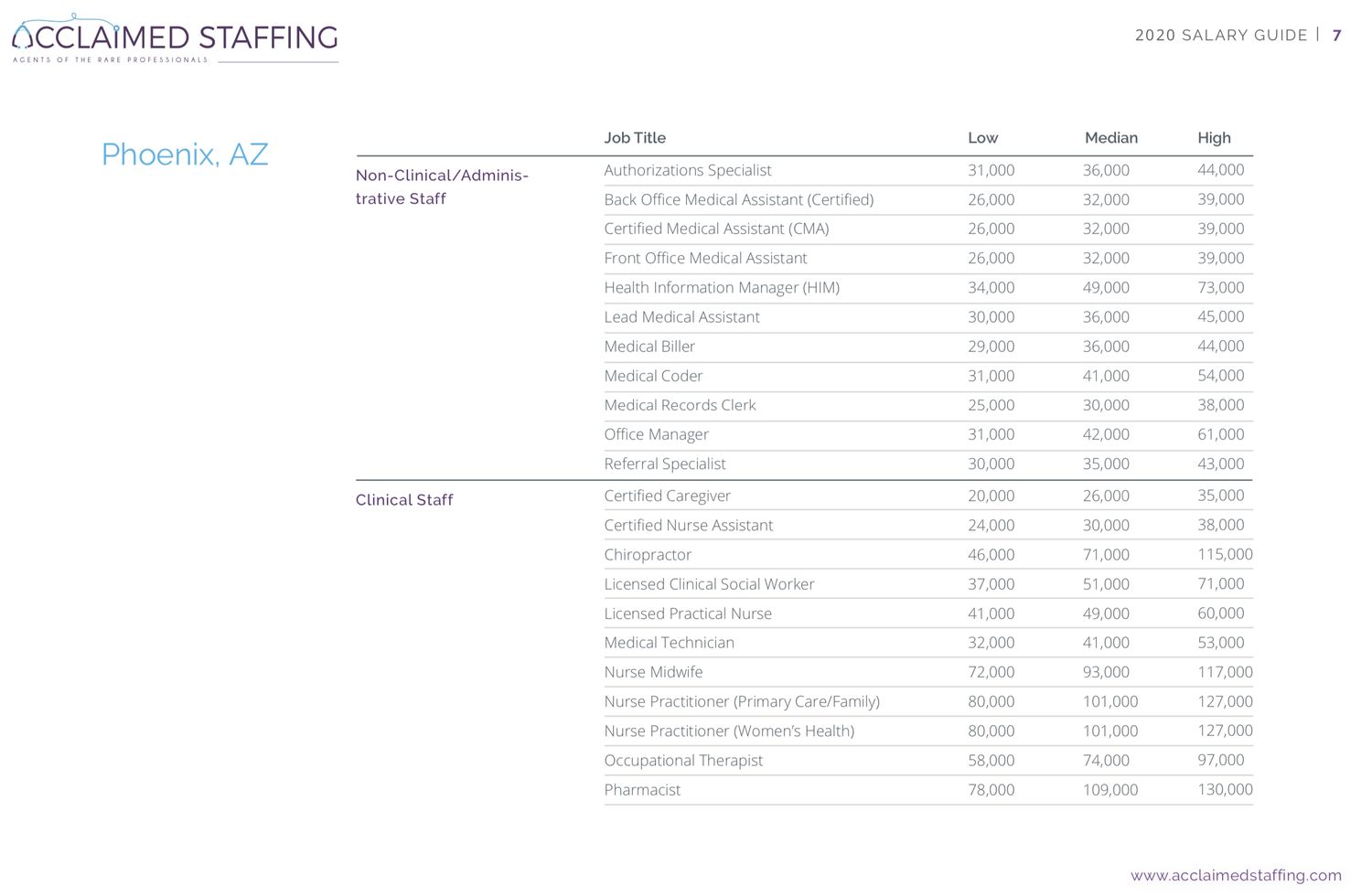Click Agents of the Rare Professionals tagline

(x=111, y=60)
